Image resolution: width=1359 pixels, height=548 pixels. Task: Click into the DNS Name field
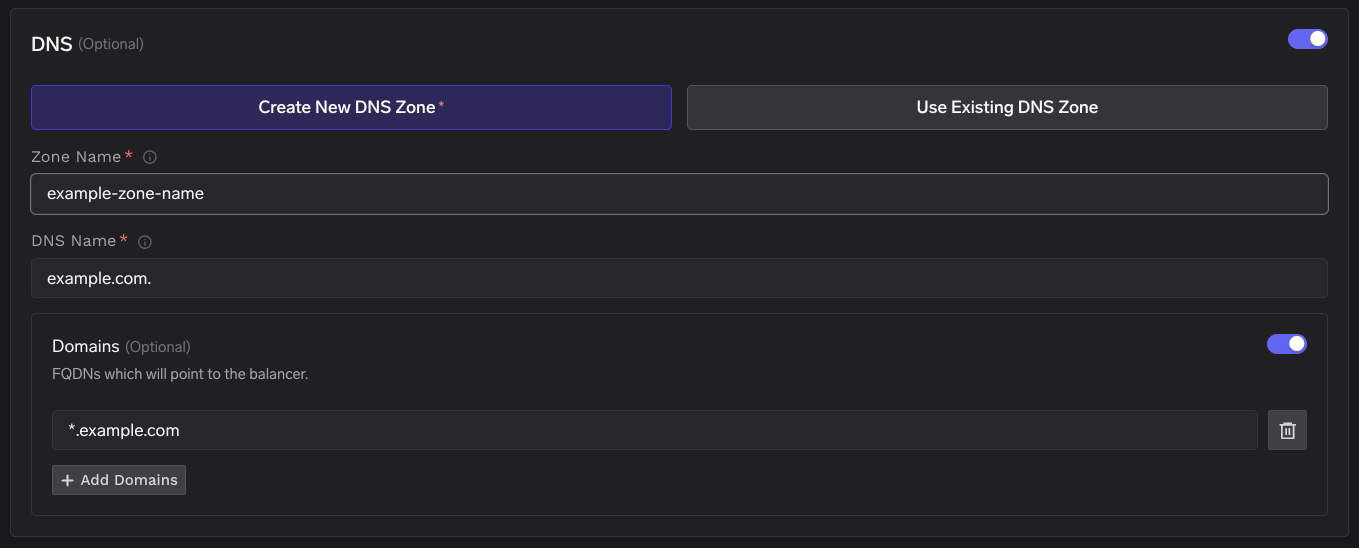[x=679, y=278]
